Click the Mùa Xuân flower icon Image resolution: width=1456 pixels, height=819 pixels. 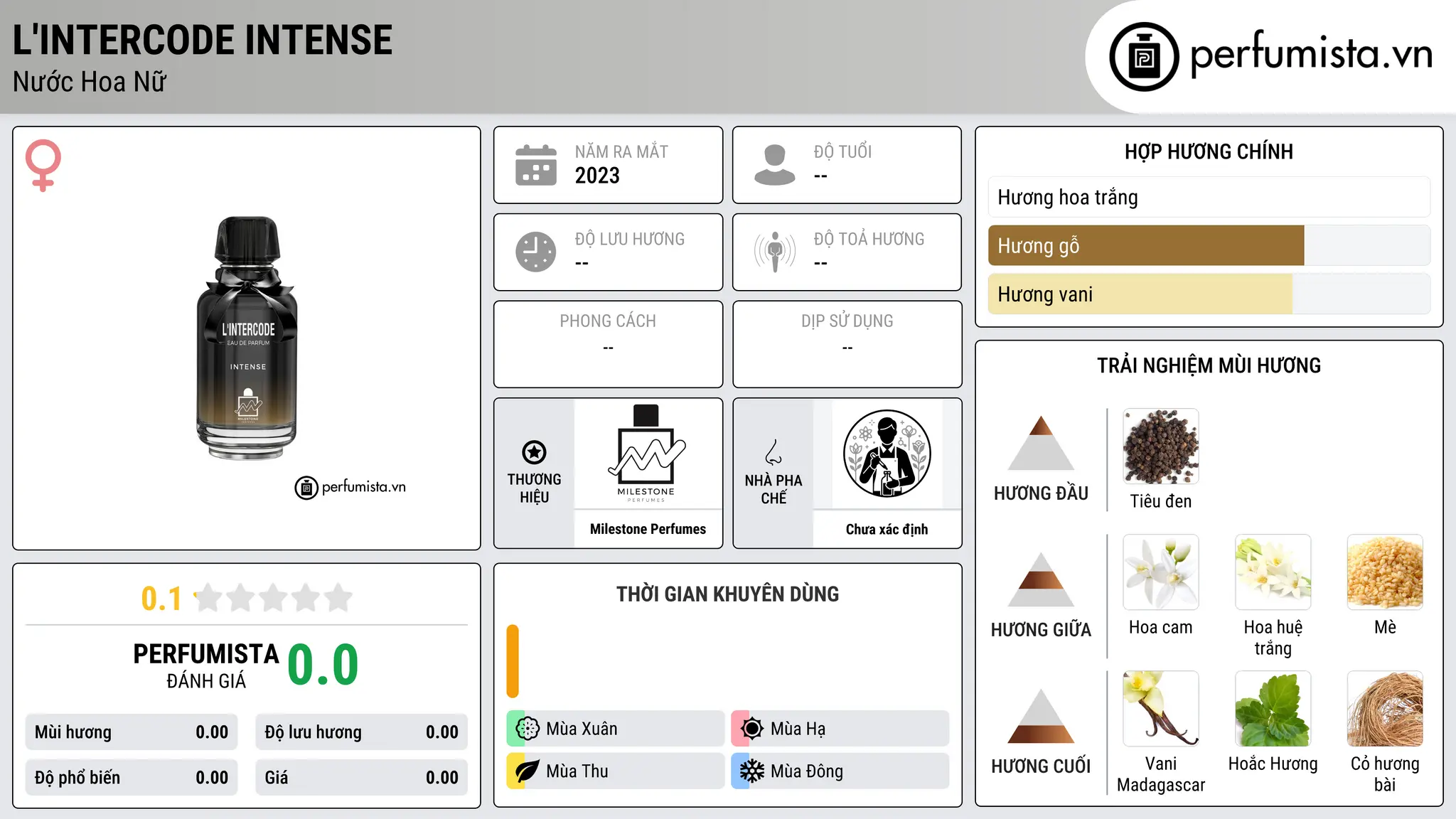point(528,729)
